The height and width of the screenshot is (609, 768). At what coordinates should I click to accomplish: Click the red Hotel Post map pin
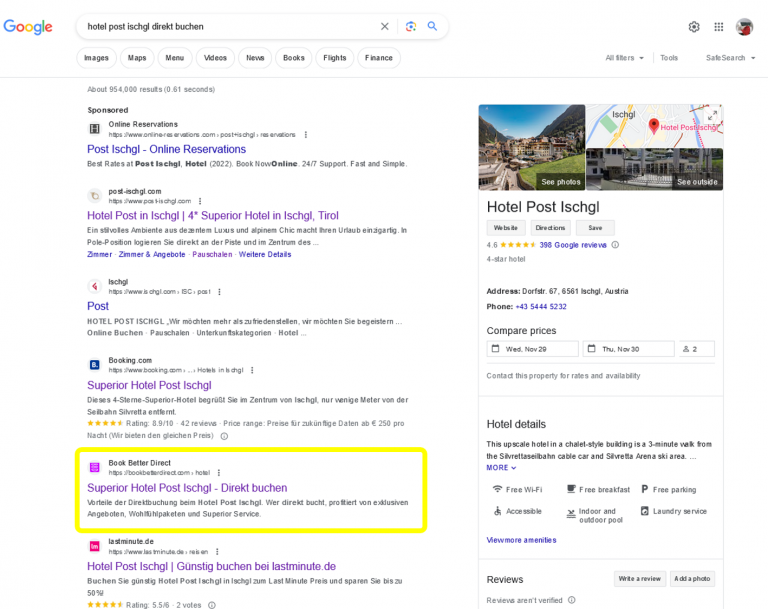pyautogui.click(x=653, y=126)
